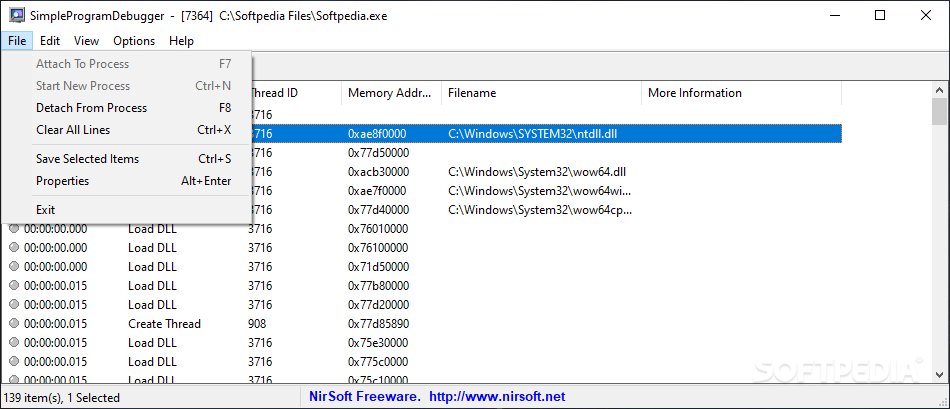950x409 pixels.
Task: Click the grey event icon of row 0x75e30000
Action: (x=15, y=342)
